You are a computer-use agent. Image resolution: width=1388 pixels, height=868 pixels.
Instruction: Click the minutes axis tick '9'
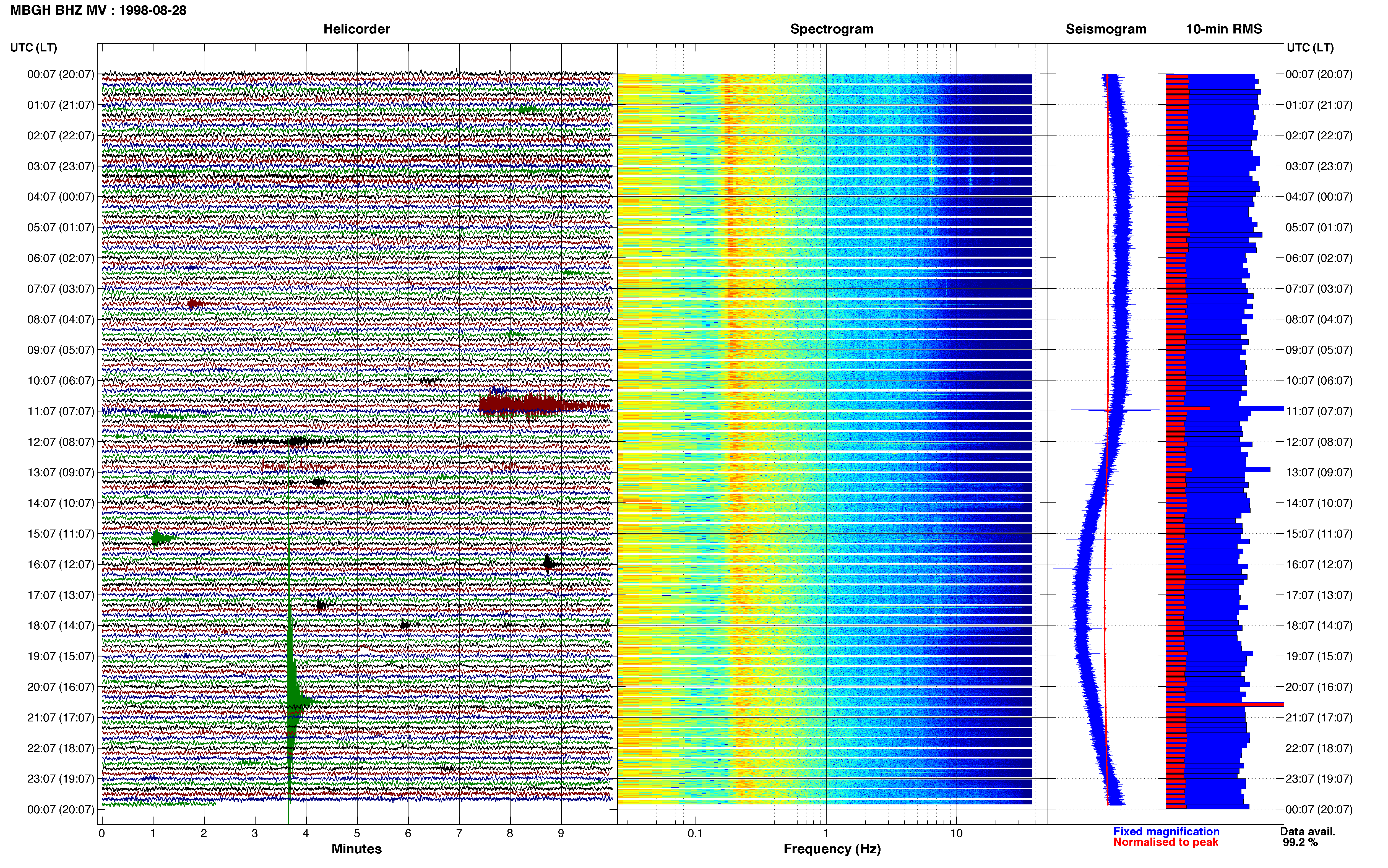[561, 833]
